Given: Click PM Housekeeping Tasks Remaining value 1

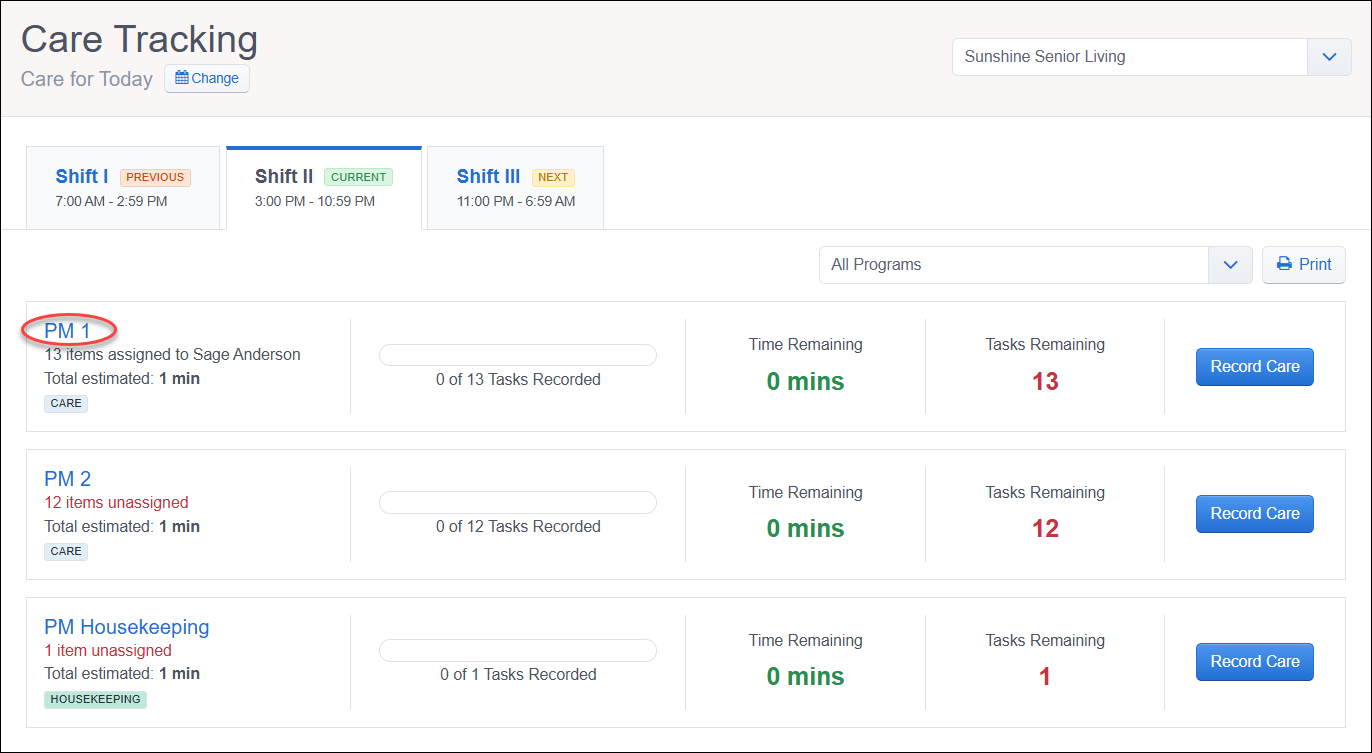Looking at the screenshot, I should pos(1045,677).
